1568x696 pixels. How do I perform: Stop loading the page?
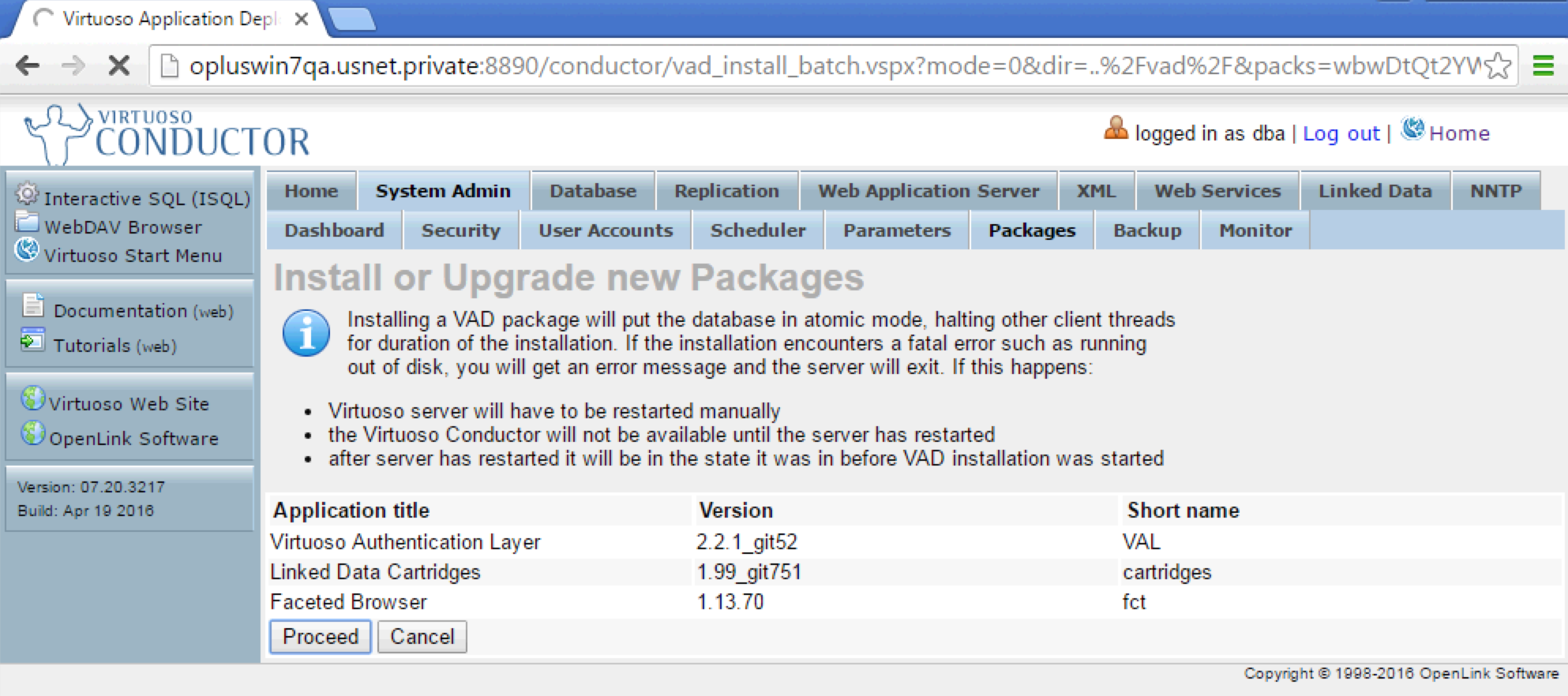click(x=119, y=65)
